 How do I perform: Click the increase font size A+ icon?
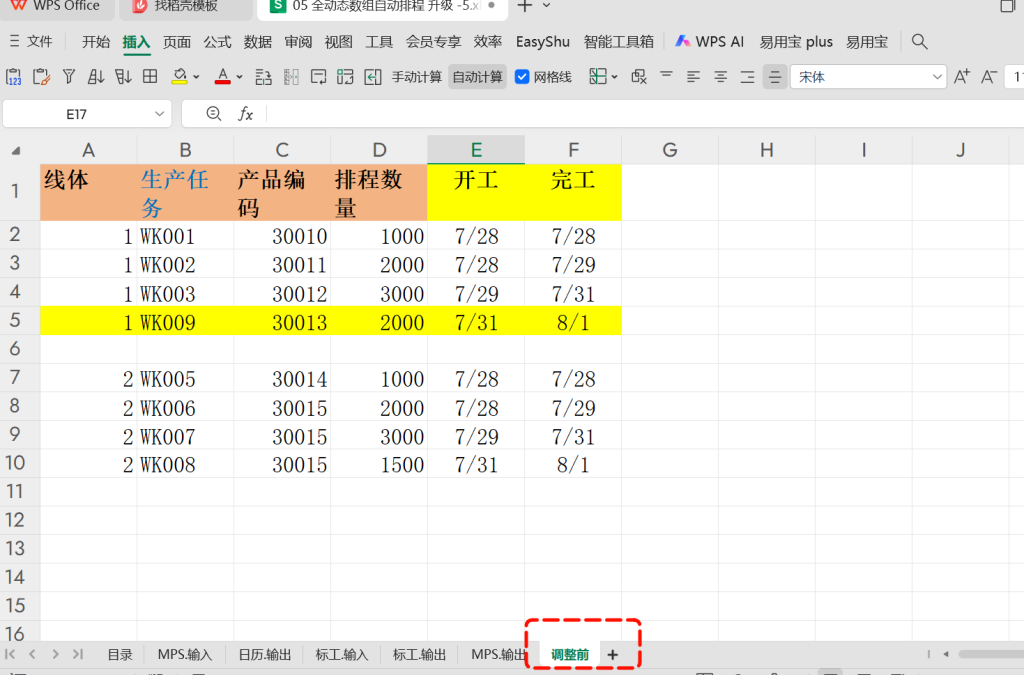pyautogui.click(x=961, y=77)
